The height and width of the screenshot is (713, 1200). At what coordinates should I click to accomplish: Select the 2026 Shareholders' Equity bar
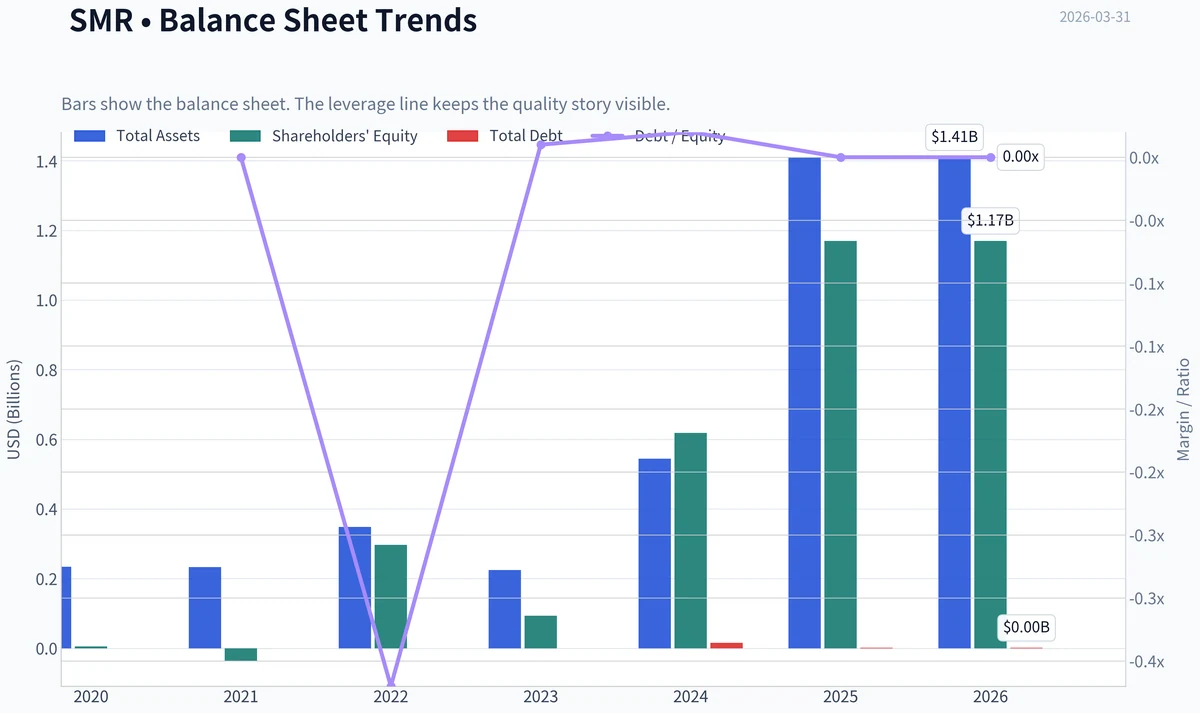pyautogui.click(x=990, y=445)
